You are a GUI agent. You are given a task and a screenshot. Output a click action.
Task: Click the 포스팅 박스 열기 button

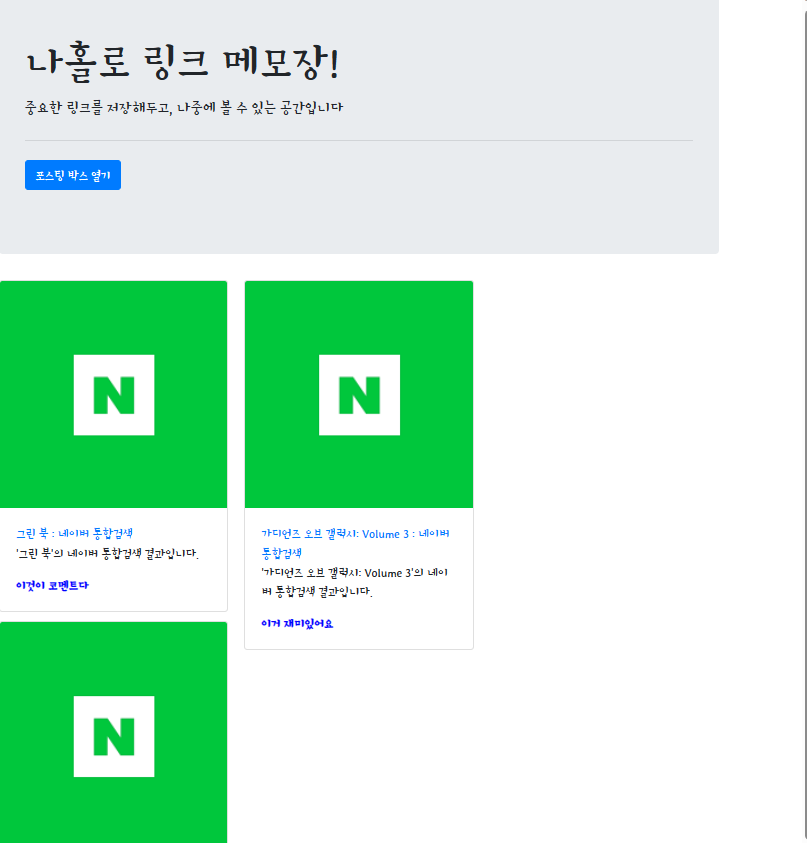point(73,175)
